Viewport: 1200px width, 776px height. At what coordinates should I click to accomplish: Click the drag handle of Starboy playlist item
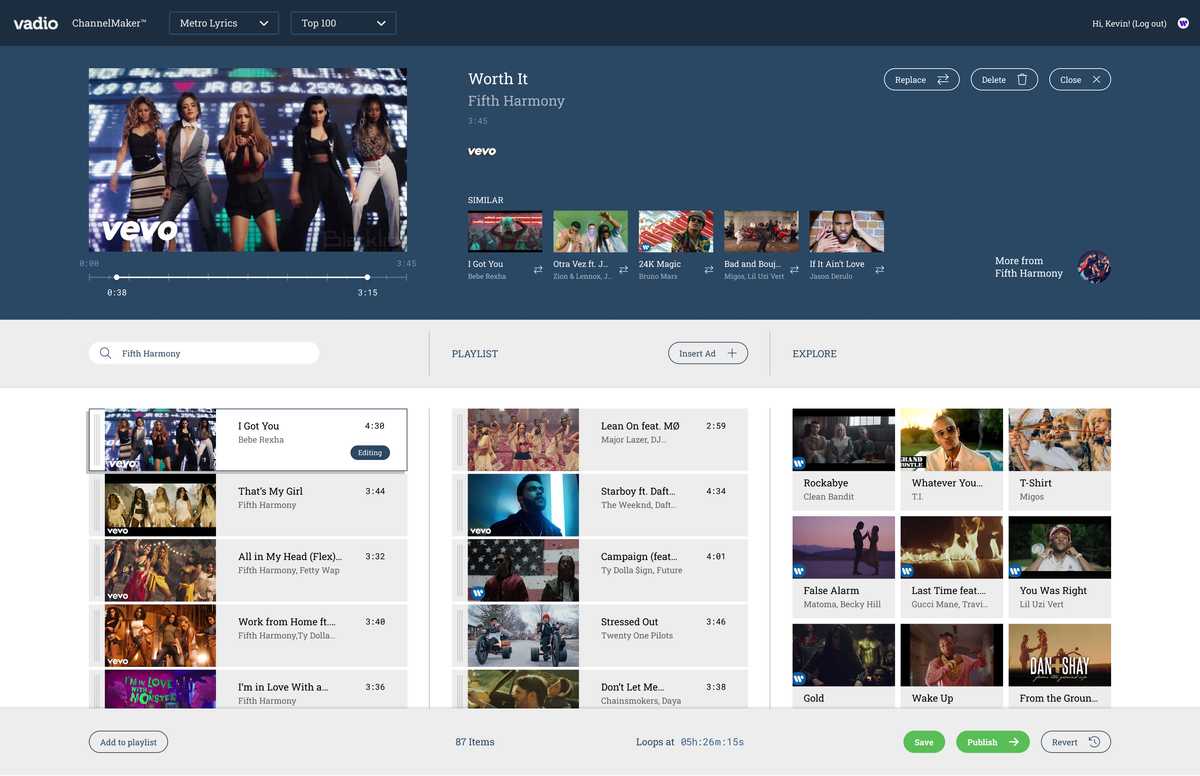click(460, 504)
